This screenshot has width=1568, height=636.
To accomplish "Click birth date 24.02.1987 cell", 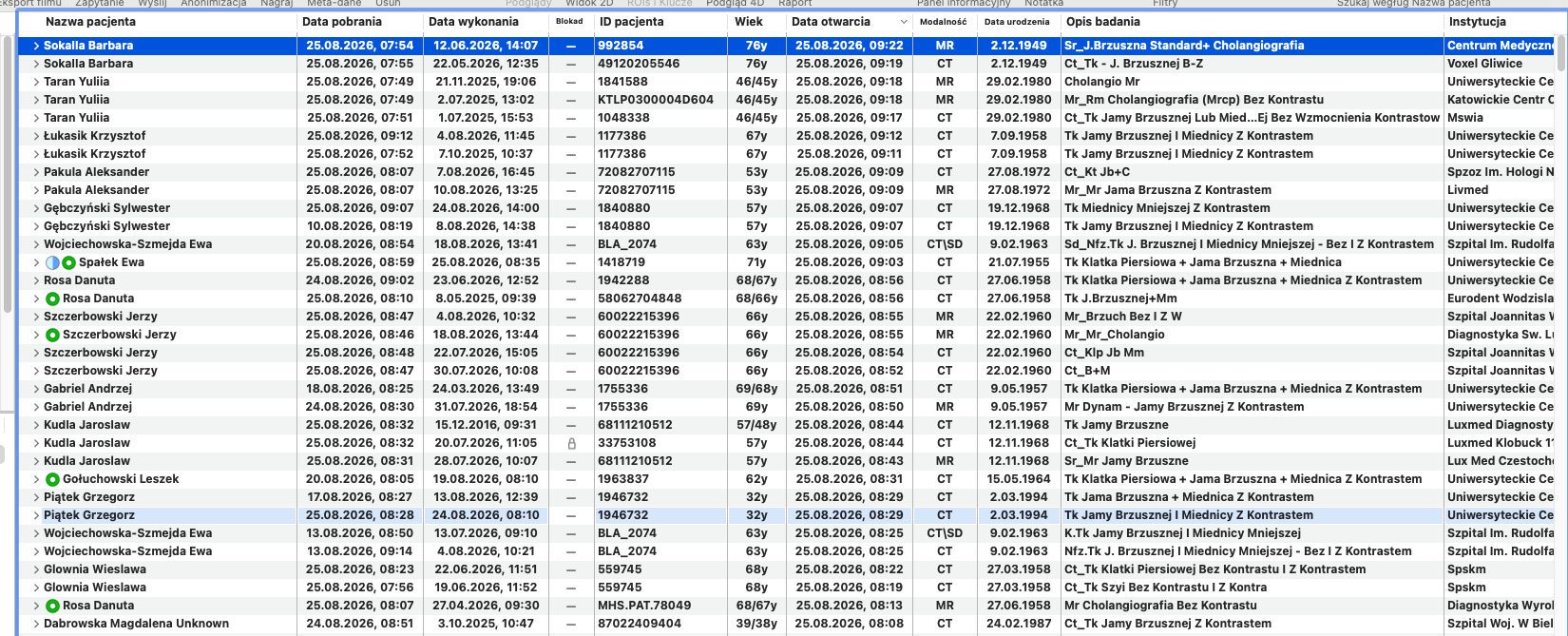I will [1019, 624].
